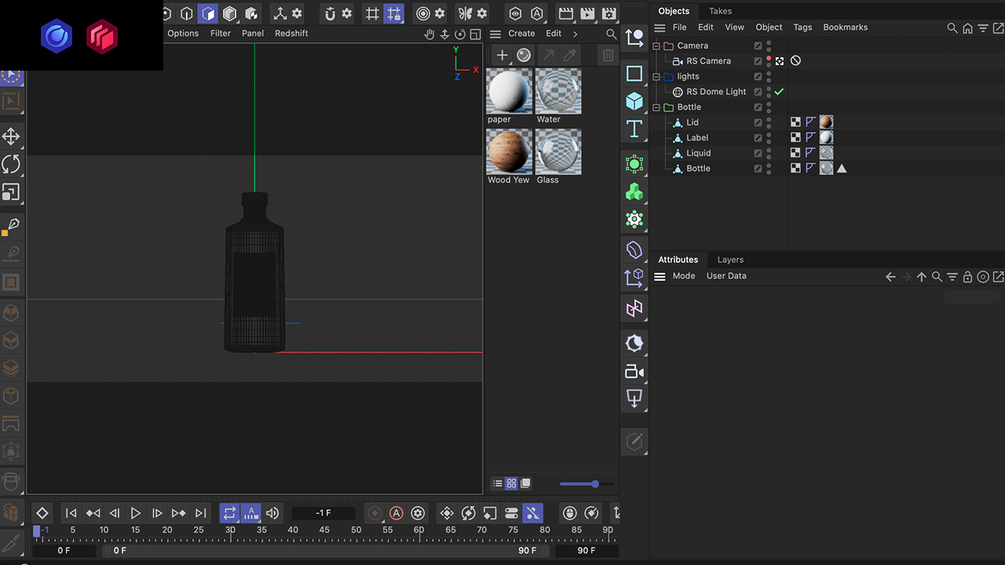Collapse the lights group in Objects tree
Viewport: 1005px width, 565px height.
click(657, 77)
